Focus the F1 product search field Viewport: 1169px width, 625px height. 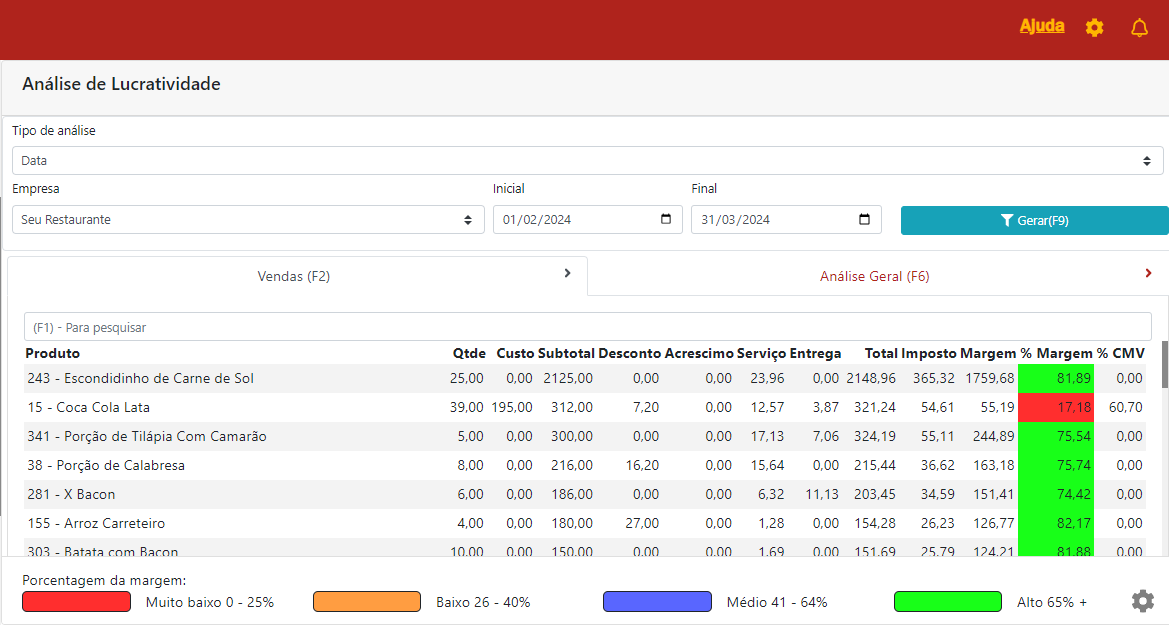587,327
